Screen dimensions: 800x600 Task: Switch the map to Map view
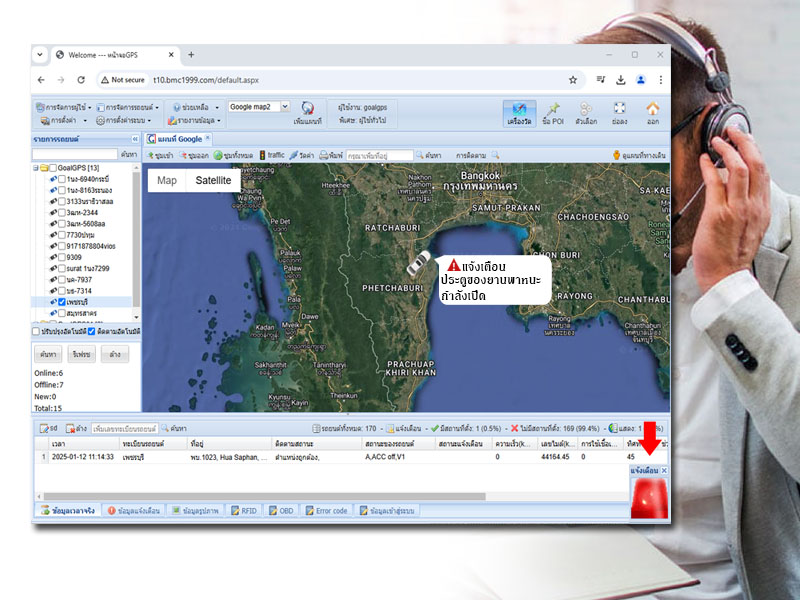(x=167, y=181)
